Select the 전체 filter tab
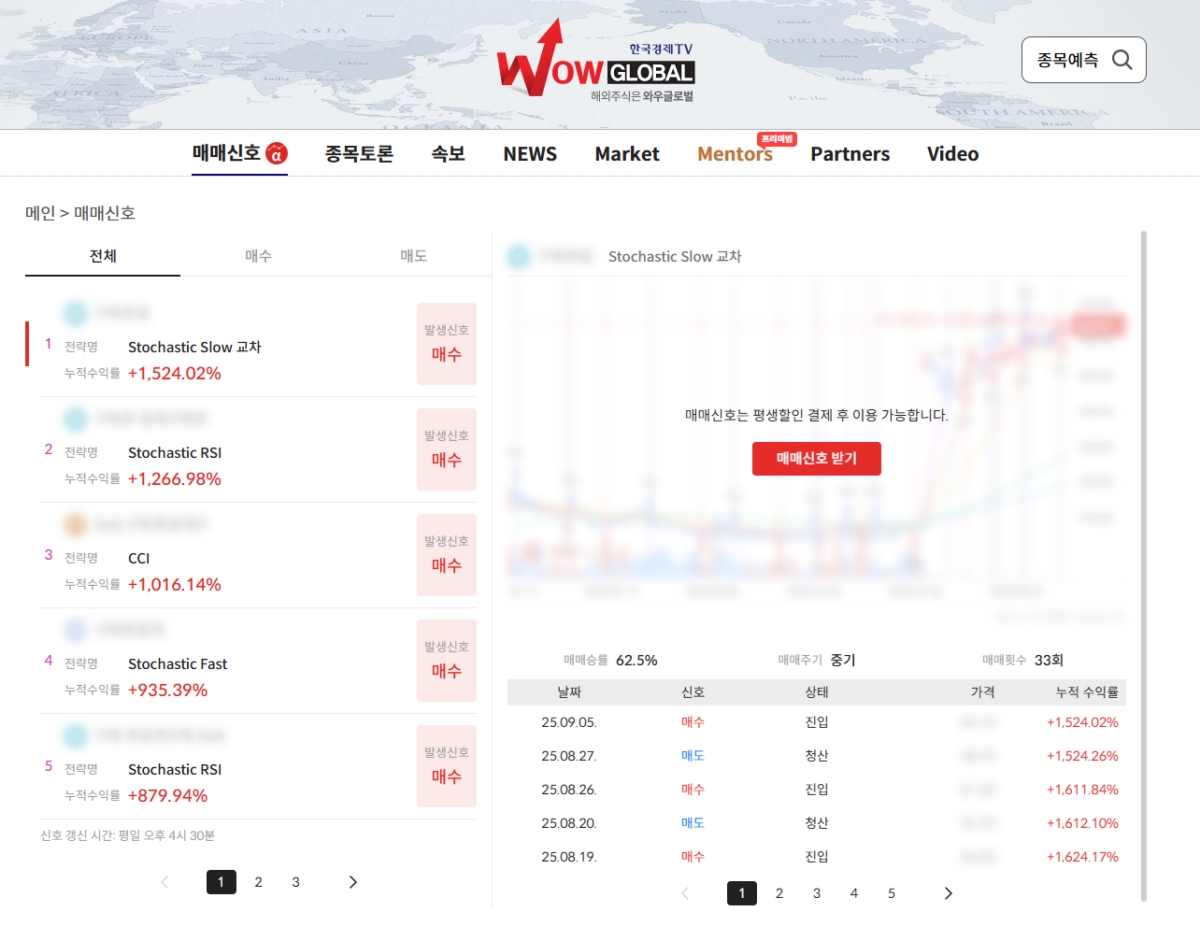The image size is (1200, 926). (x=103, y=256)
